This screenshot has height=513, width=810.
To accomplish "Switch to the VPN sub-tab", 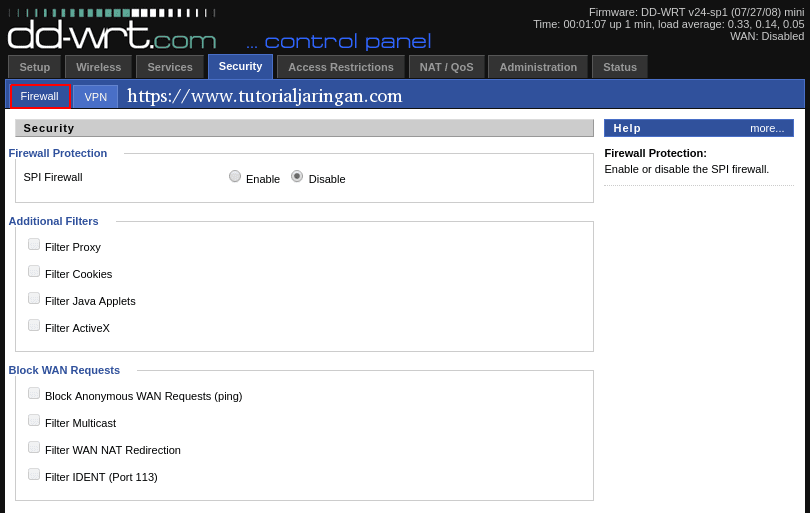I will 96,97.
